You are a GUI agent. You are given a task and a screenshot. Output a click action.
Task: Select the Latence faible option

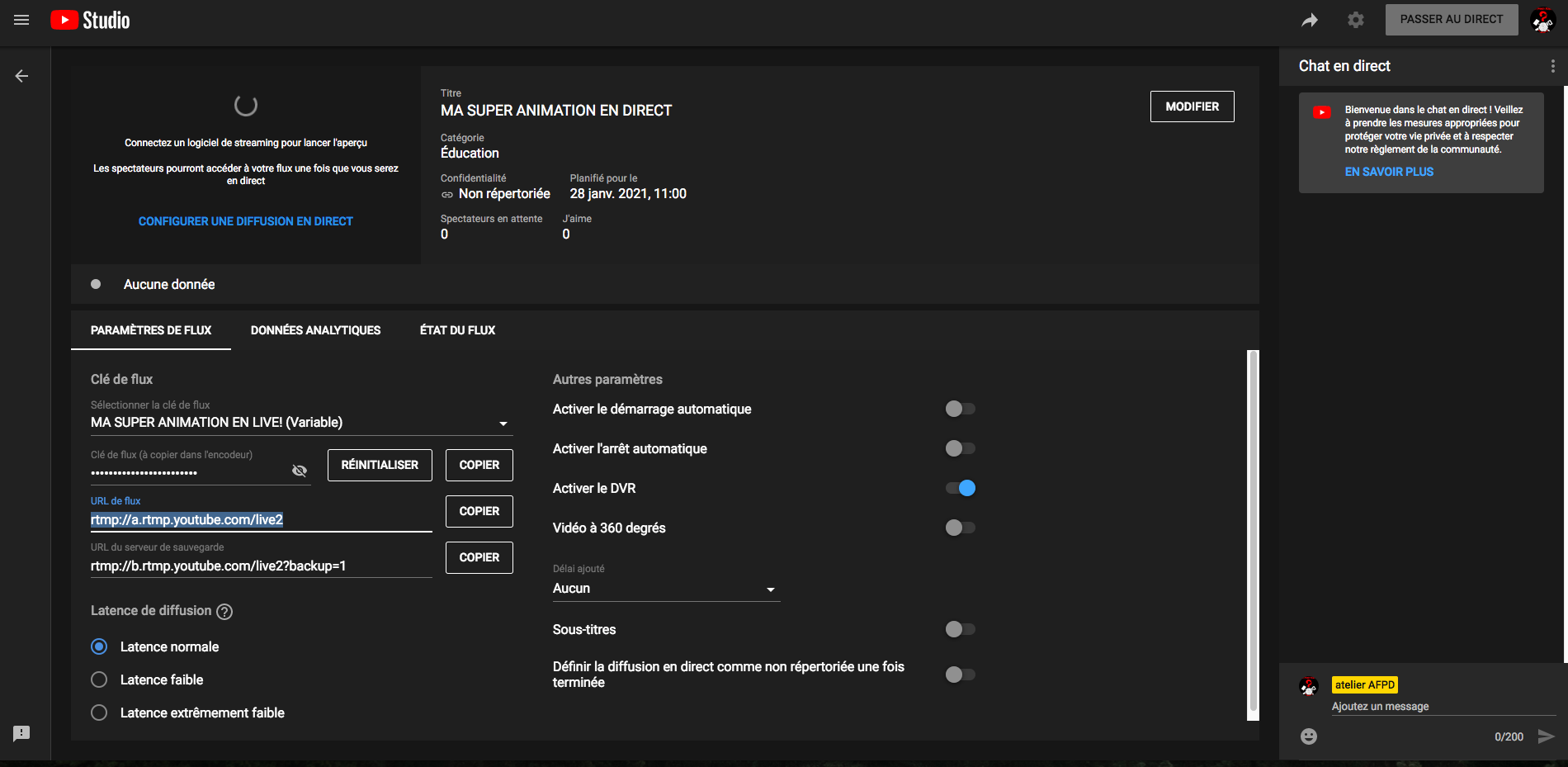pyautogui.click(x=99, y=679)
